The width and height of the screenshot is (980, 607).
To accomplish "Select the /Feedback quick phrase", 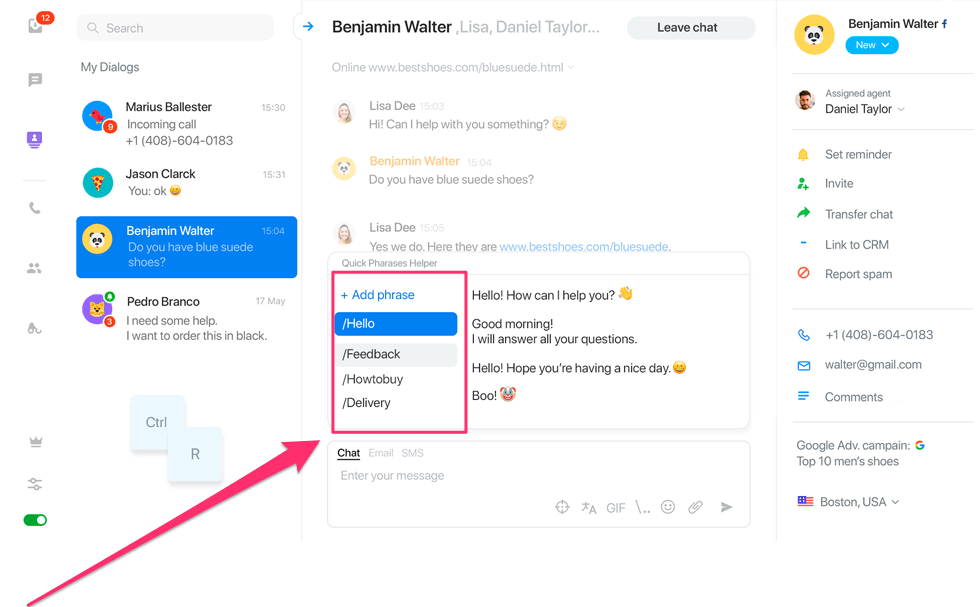I will tap(396, 354).
